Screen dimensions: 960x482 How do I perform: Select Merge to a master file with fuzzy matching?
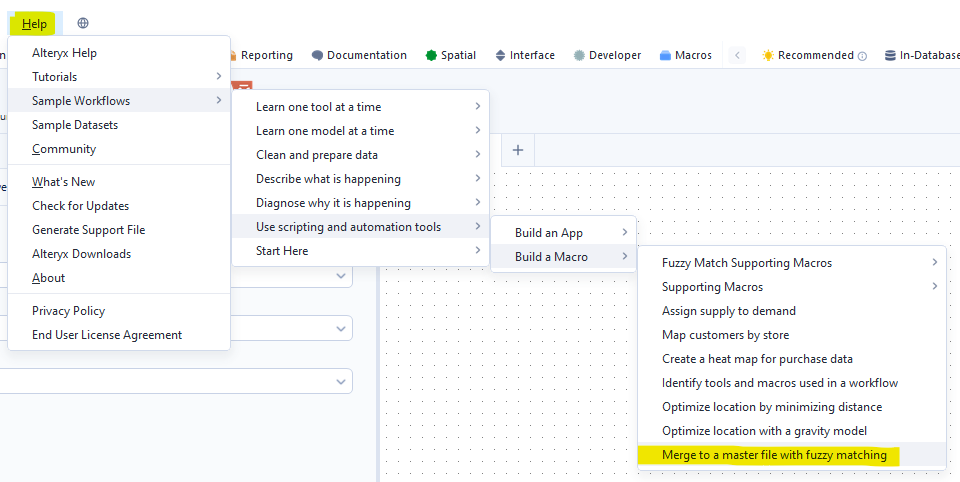click(x=774, y=455)
